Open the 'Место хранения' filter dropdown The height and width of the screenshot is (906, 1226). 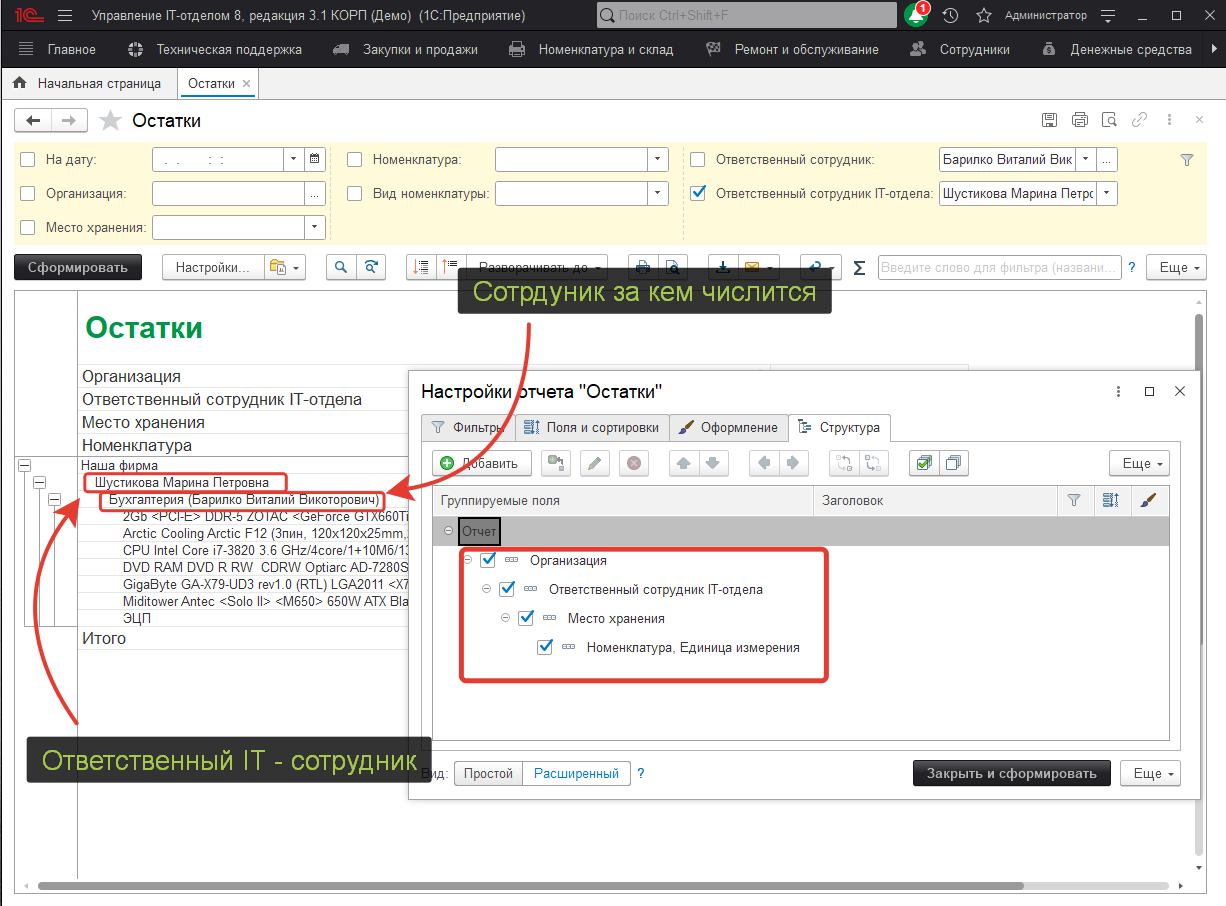click(x=315, y=228)
